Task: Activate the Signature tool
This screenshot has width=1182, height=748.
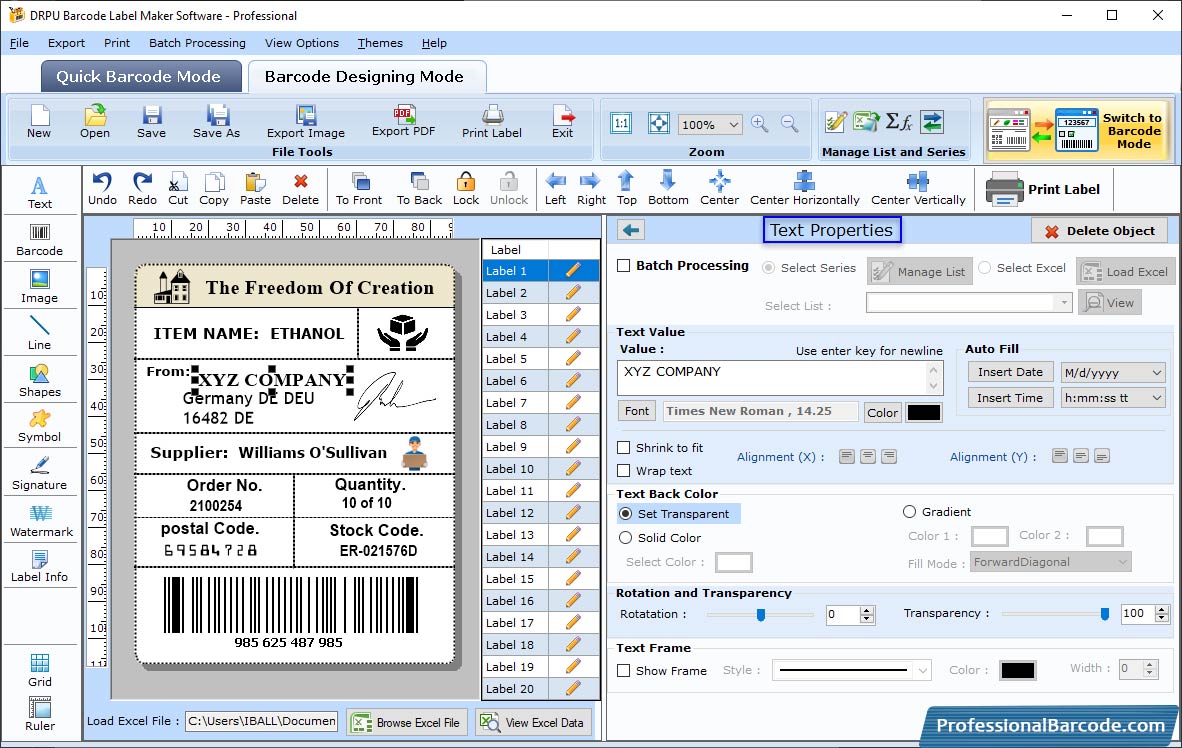Action: tap(39, 474)
